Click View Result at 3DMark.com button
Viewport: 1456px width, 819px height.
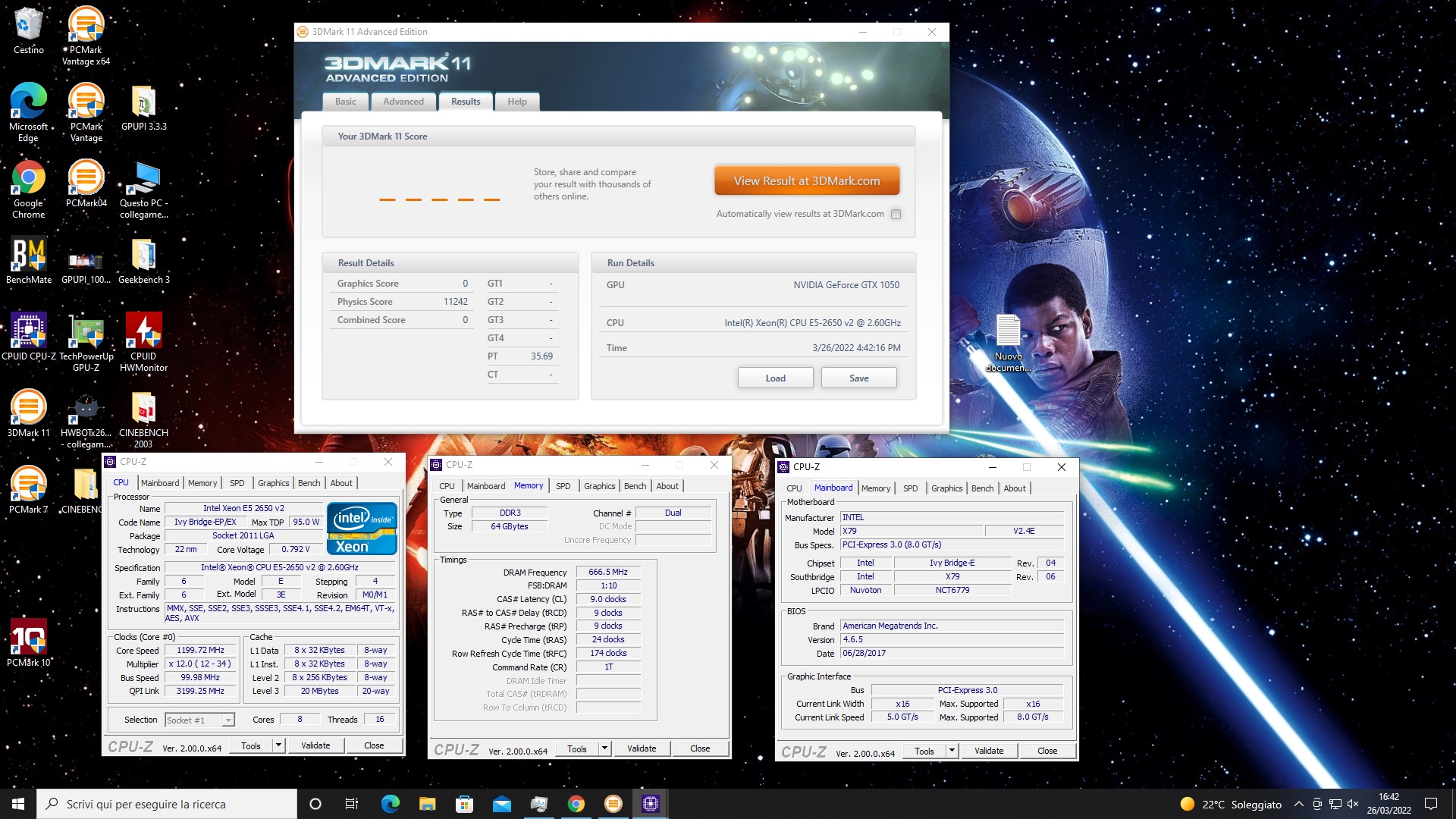click(807, 181)
